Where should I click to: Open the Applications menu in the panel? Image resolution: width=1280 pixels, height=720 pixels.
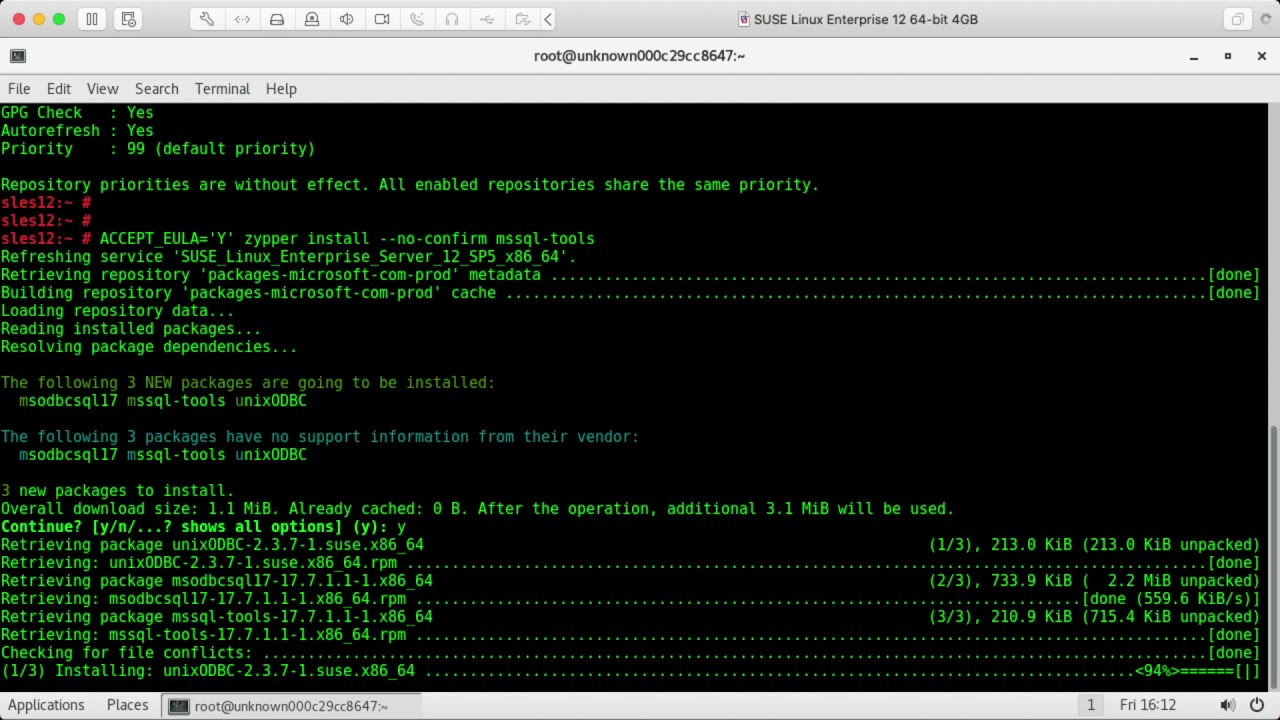click(46, 705)
